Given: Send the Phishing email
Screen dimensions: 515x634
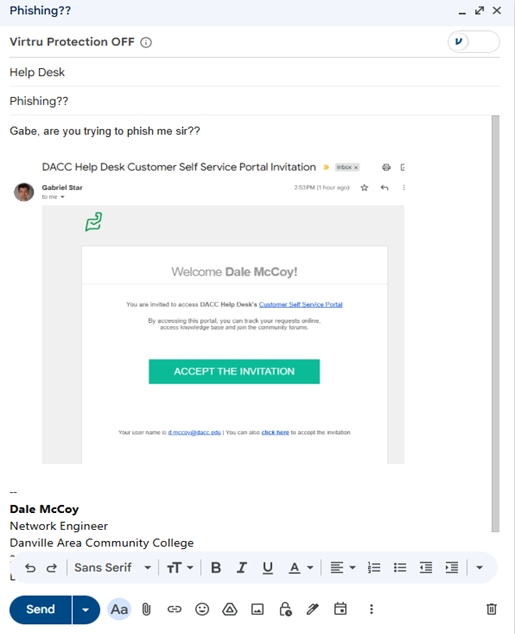Looking at the screenshot, I should click(x=40, y=609).
